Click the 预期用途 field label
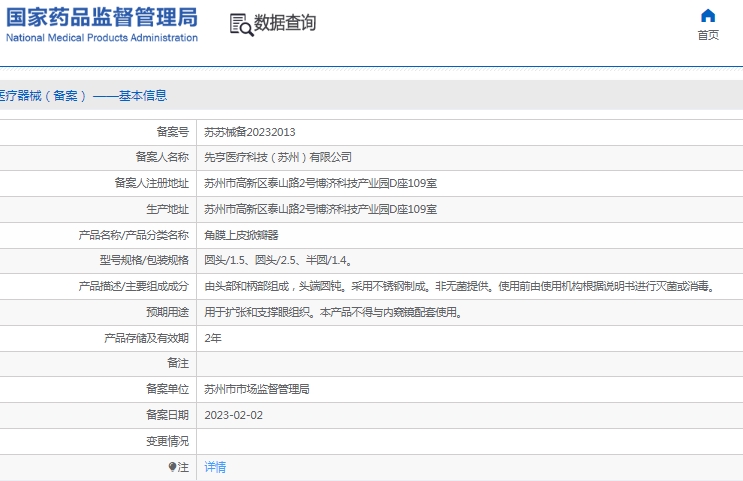Screen dimensions: 743x481 168,312
